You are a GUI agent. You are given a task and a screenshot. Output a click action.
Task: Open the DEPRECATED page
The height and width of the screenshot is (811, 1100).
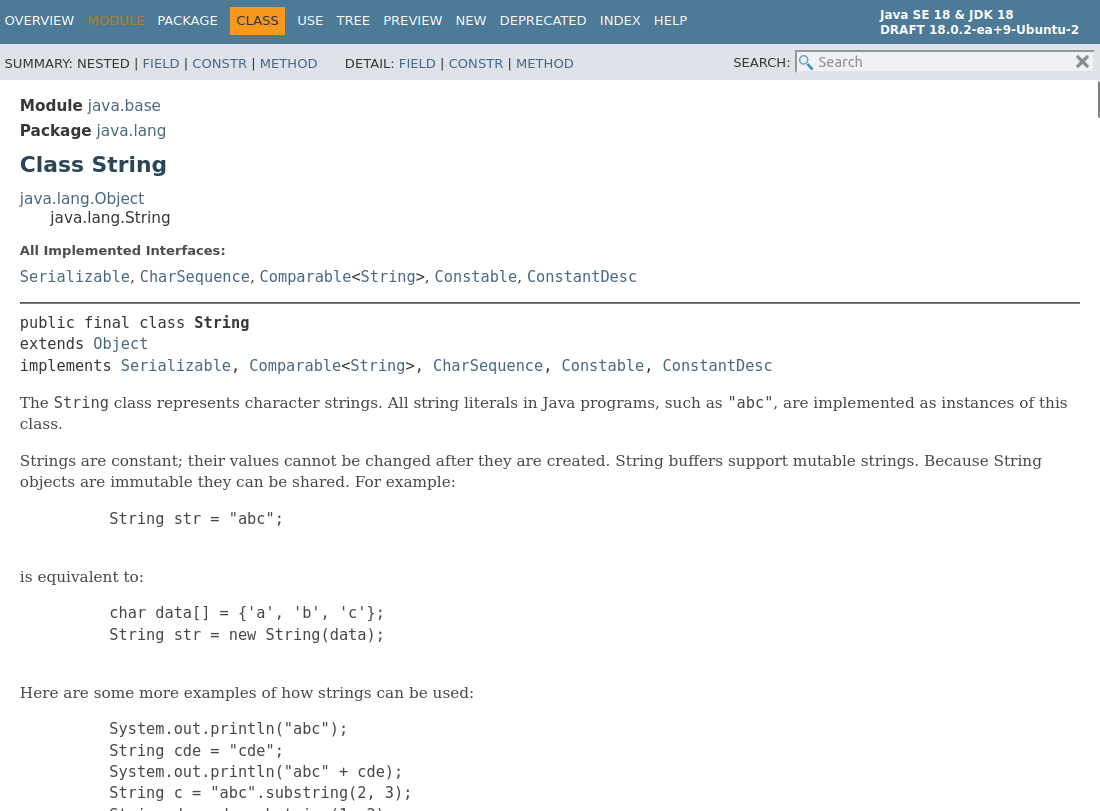point(542,20)
